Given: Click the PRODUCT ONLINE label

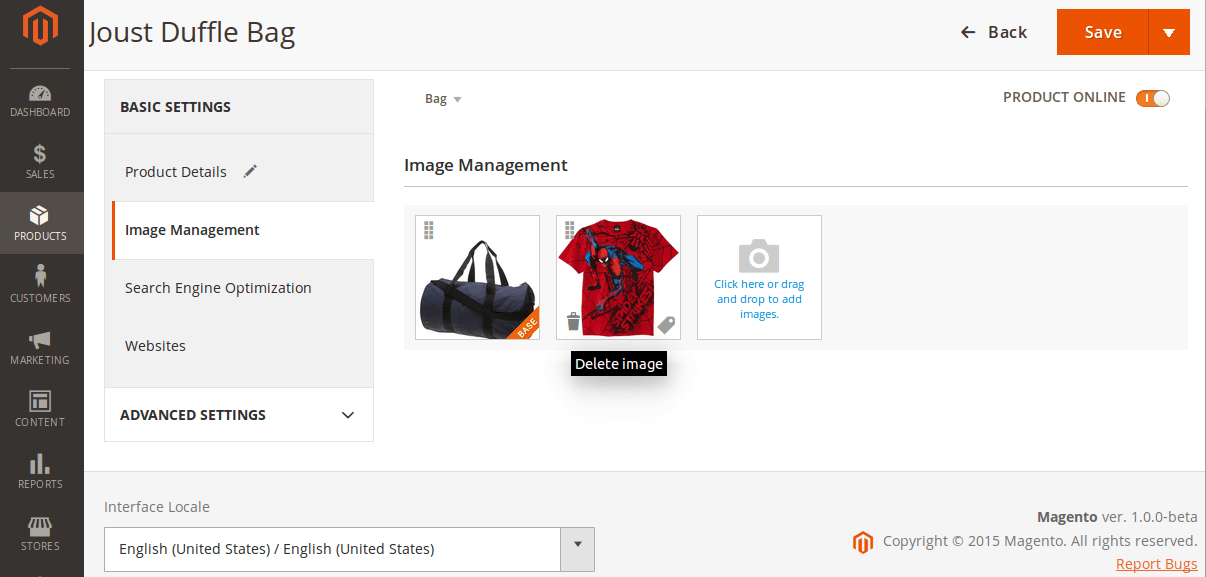Looking at the screenshot, I should click(x=1064, y=98).
